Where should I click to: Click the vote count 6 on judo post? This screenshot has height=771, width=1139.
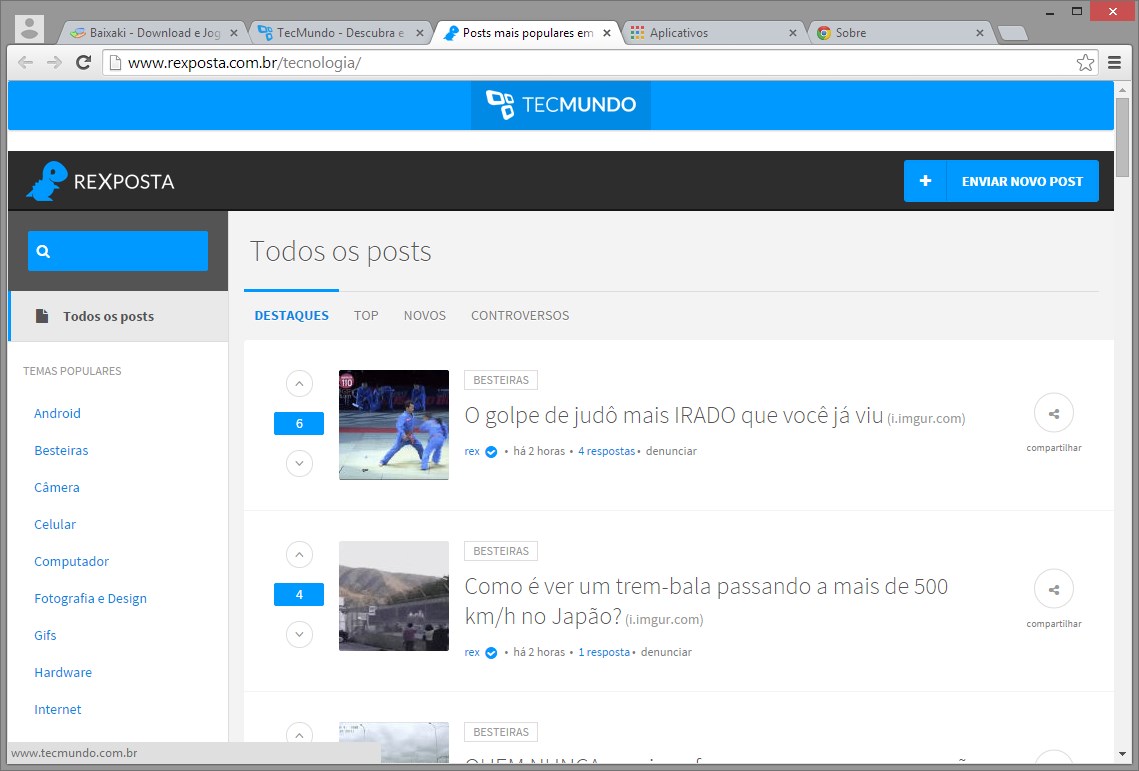click(299, 424)
